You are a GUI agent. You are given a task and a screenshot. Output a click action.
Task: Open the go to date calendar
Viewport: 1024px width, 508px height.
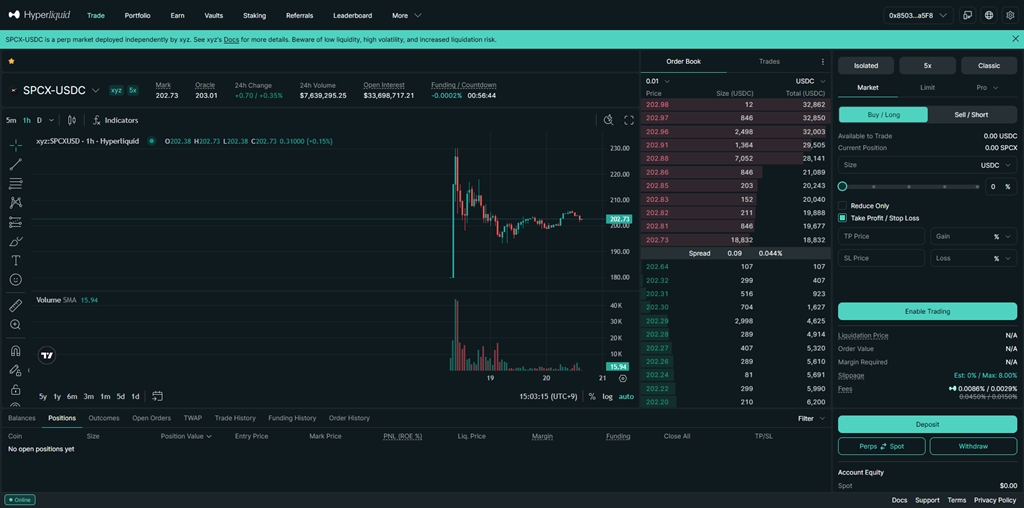157,396
